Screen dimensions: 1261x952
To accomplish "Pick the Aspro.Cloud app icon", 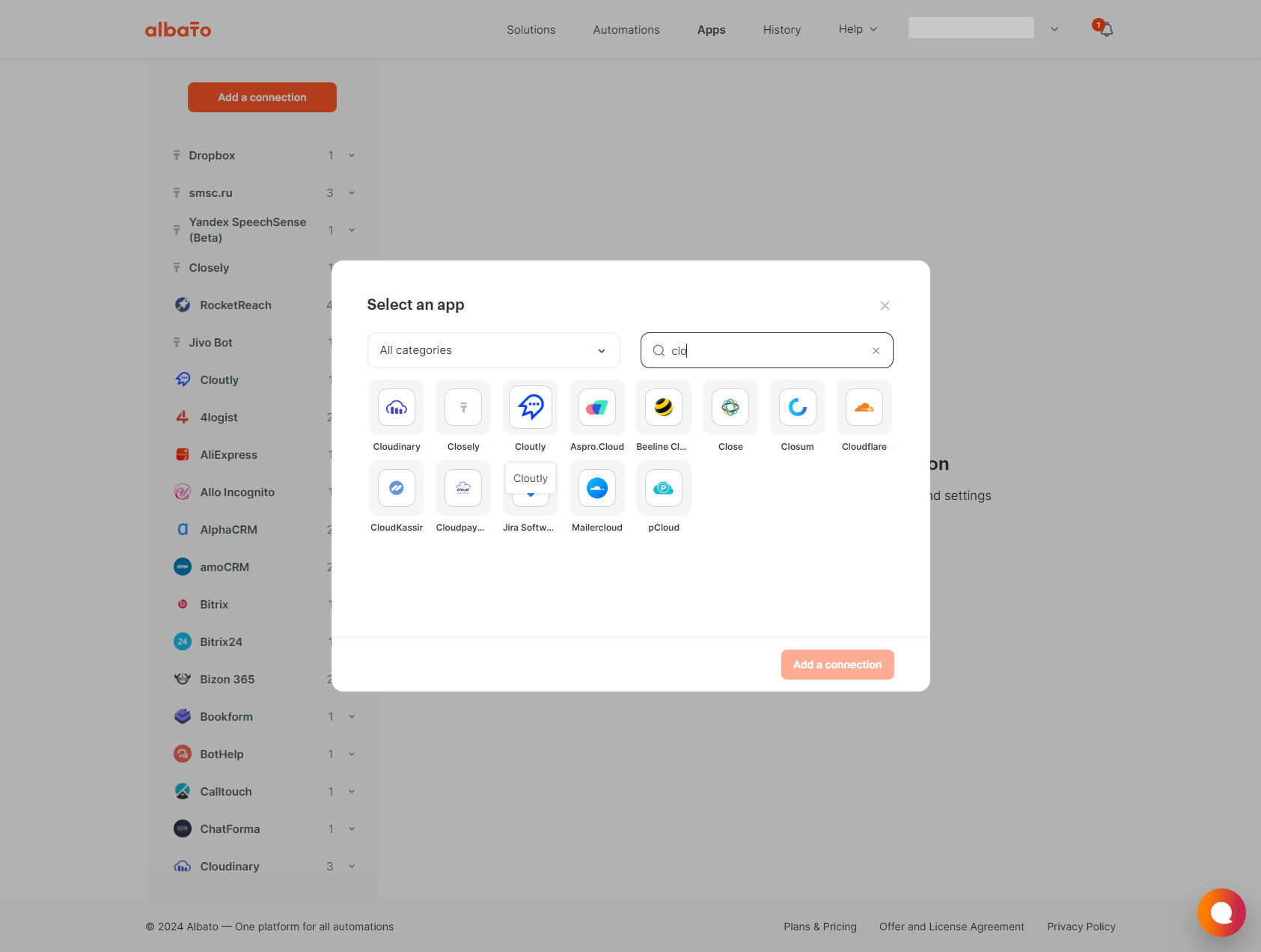I will click(597, 407).
